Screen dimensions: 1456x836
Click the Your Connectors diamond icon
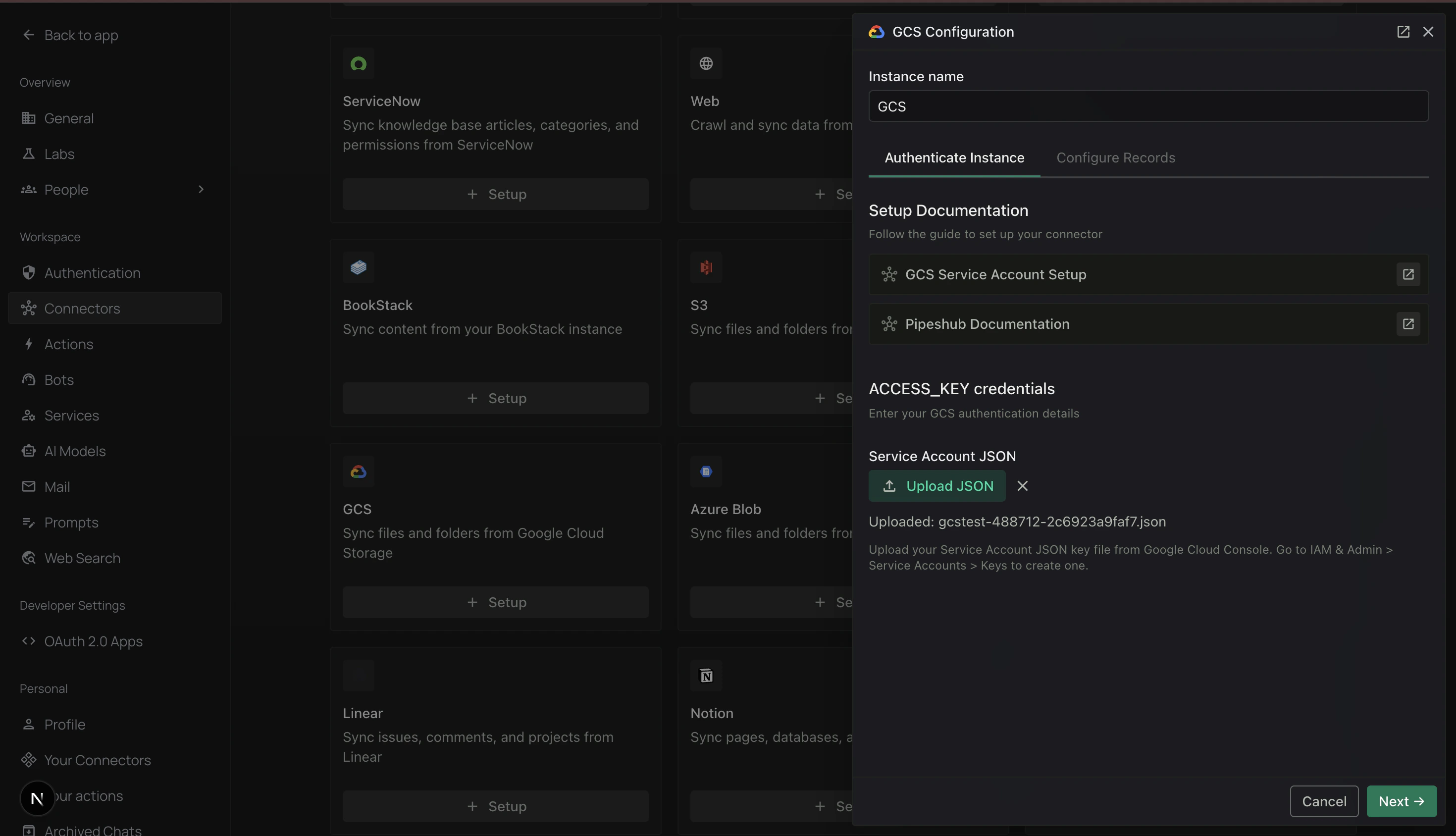28,760
